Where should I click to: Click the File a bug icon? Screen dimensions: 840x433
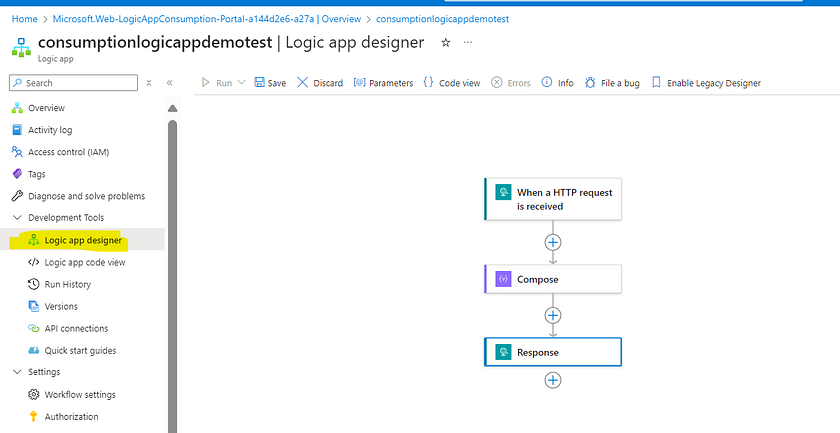(x=590, y=83)
